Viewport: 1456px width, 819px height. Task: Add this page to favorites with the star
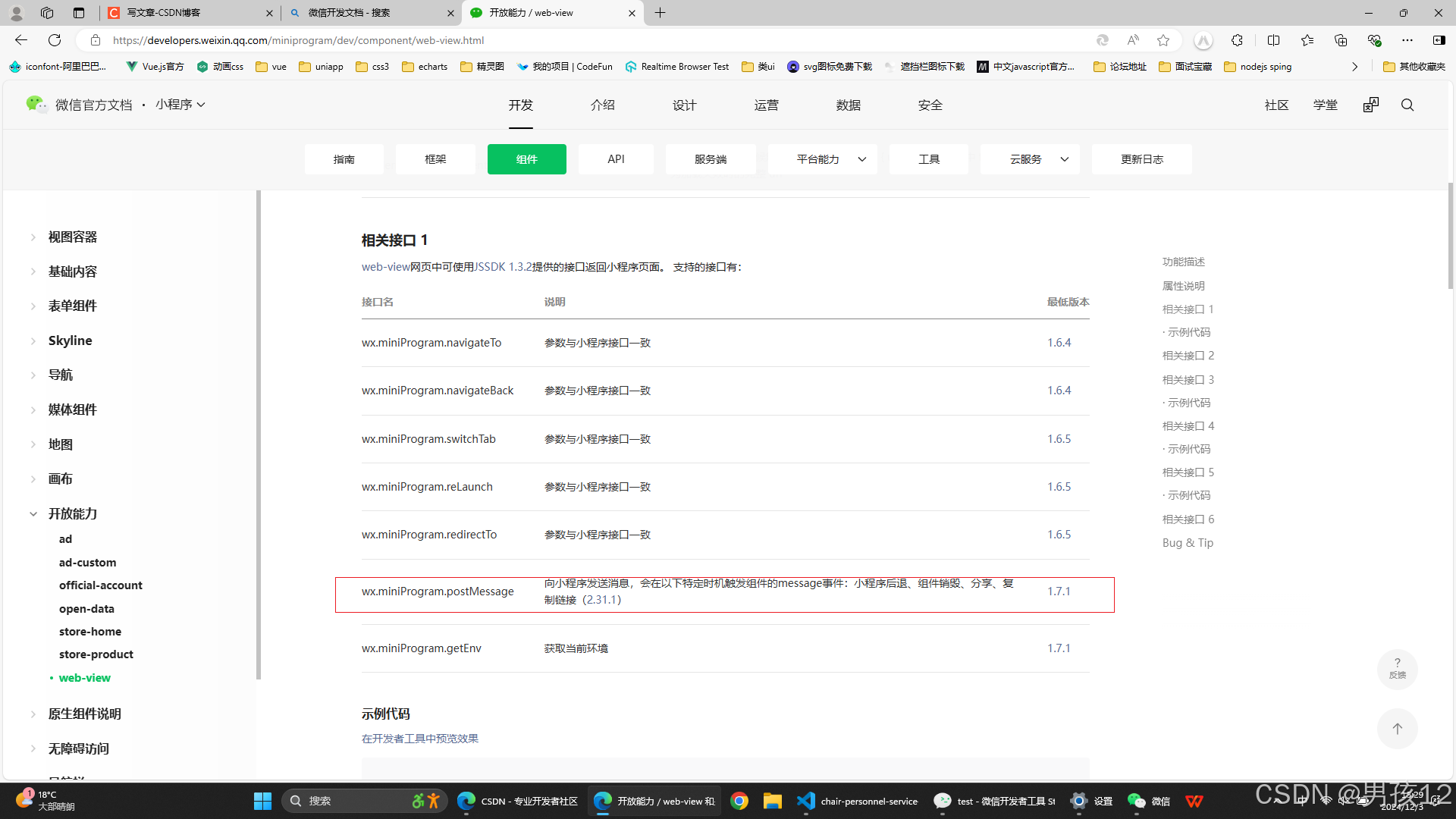[1163, 40]
